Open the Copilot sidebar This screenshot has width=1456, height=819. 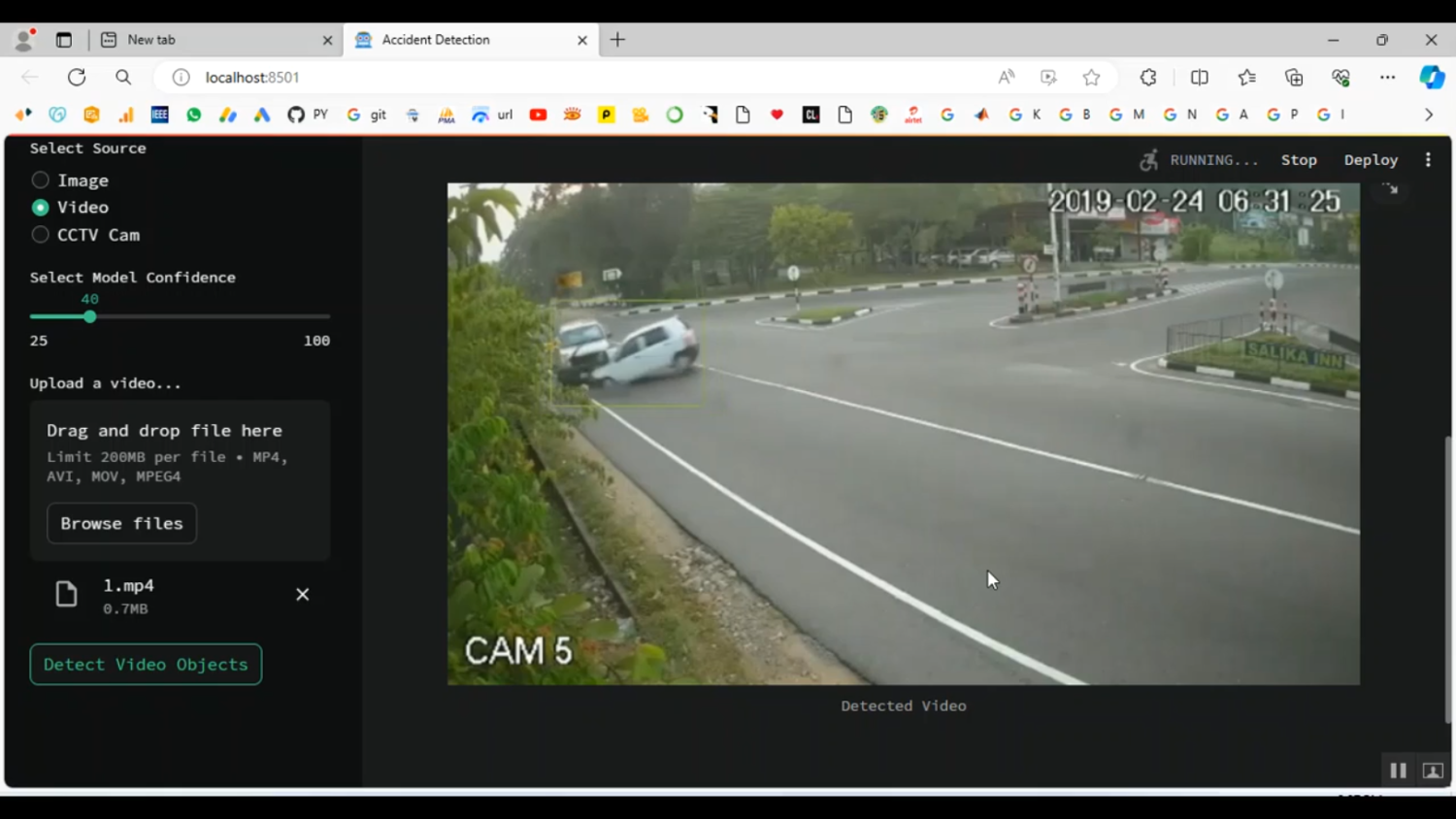(x=1433, y=78)
